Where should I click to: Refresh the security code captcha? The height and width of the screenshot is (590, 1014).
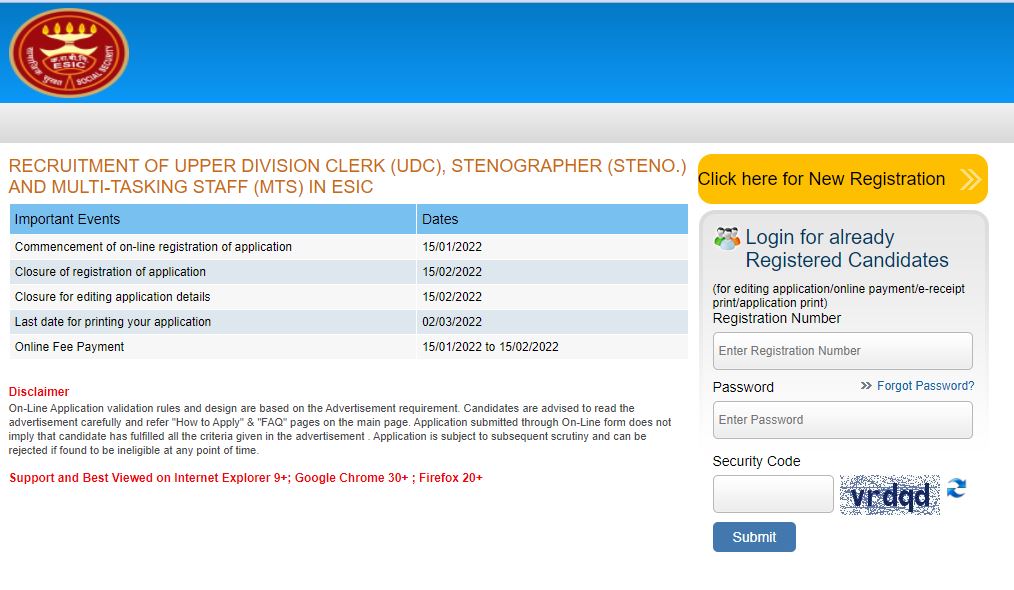pyautogui.click(x=956, y=488)
